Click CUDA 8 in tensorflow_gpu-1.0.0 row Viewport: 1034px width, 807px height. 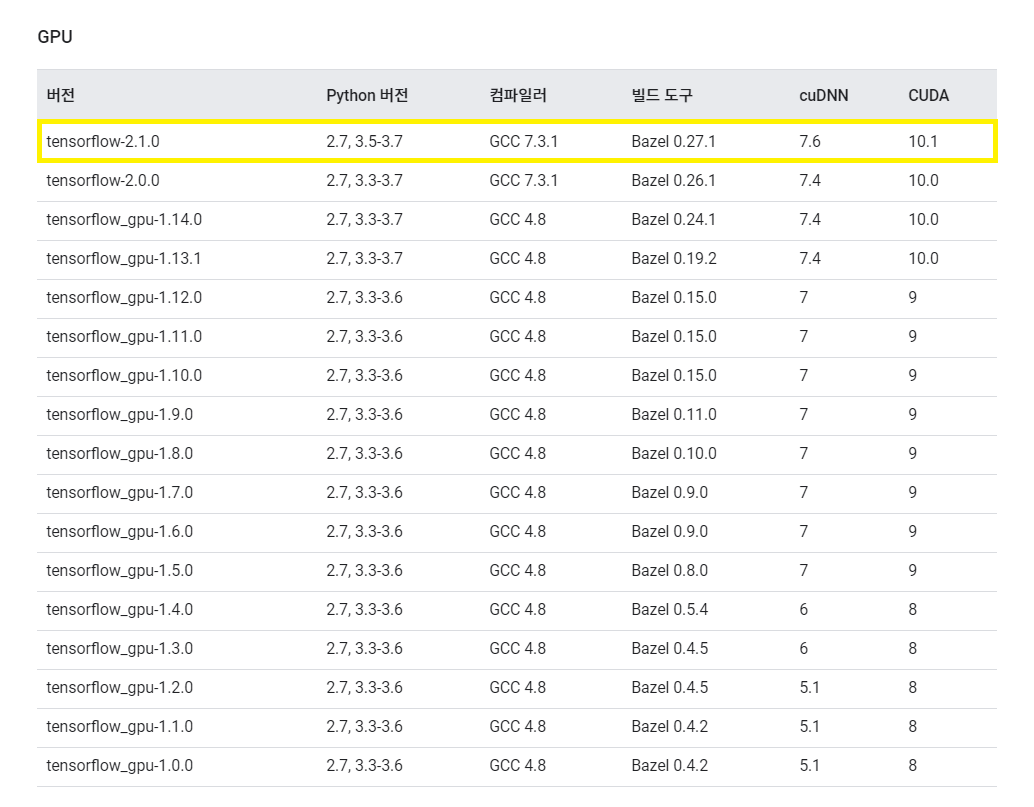tap(913, 763)
